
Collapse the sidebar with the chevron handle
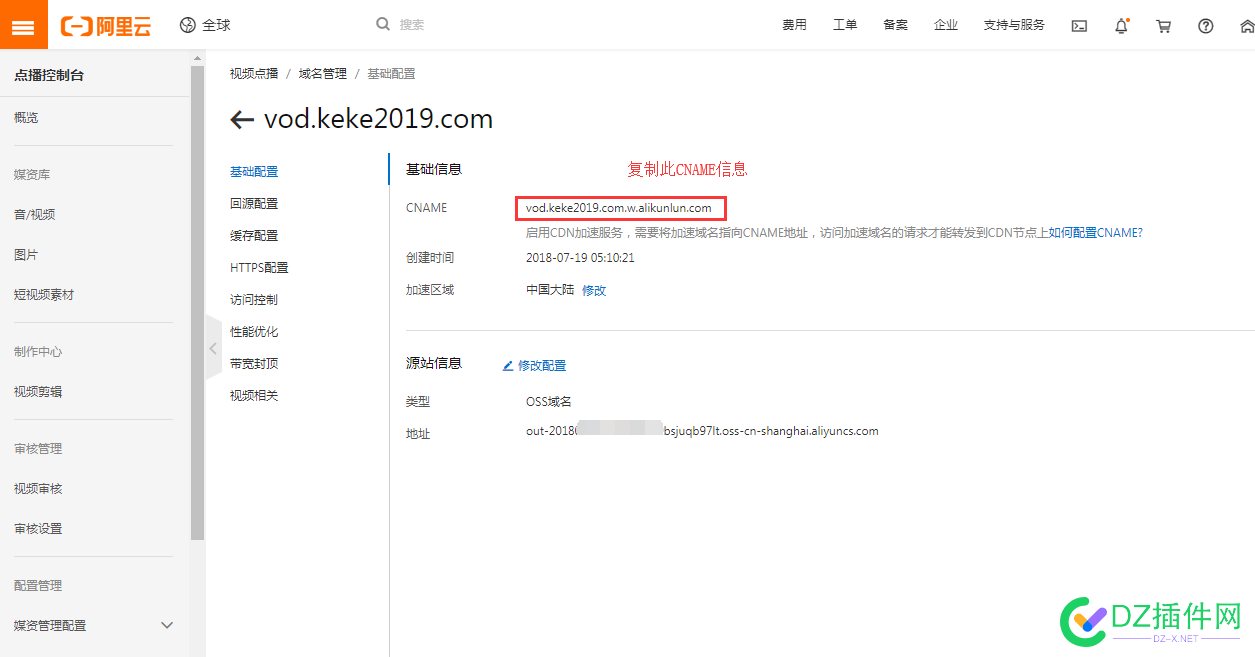click(213, 348)
